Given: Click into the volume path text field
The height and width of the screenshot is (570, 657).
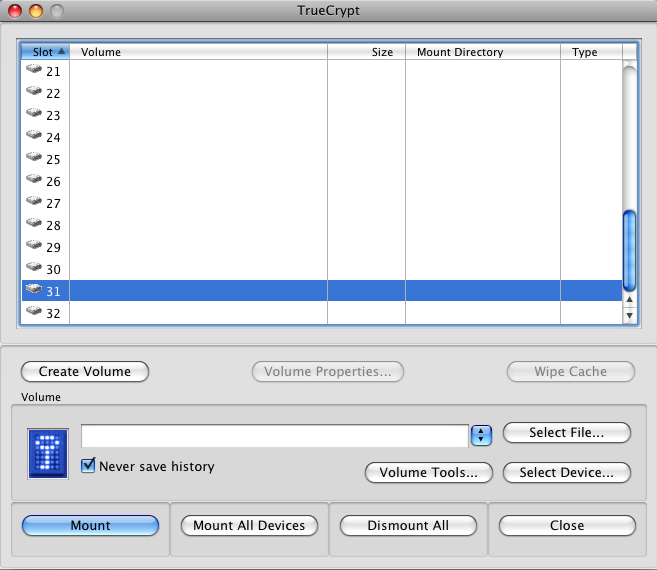Looking at the screenshot, I should tap(274, 436).
